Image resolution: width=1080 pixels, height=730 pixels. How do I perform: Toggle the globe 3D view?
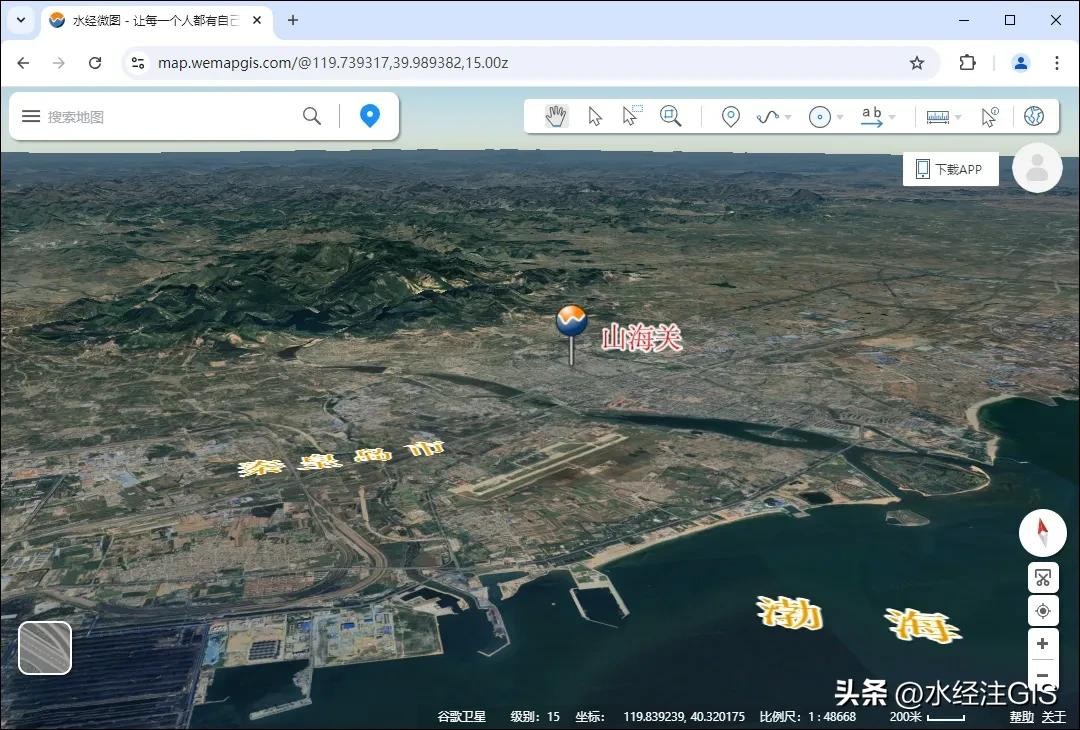click(x=1034, y=117)
